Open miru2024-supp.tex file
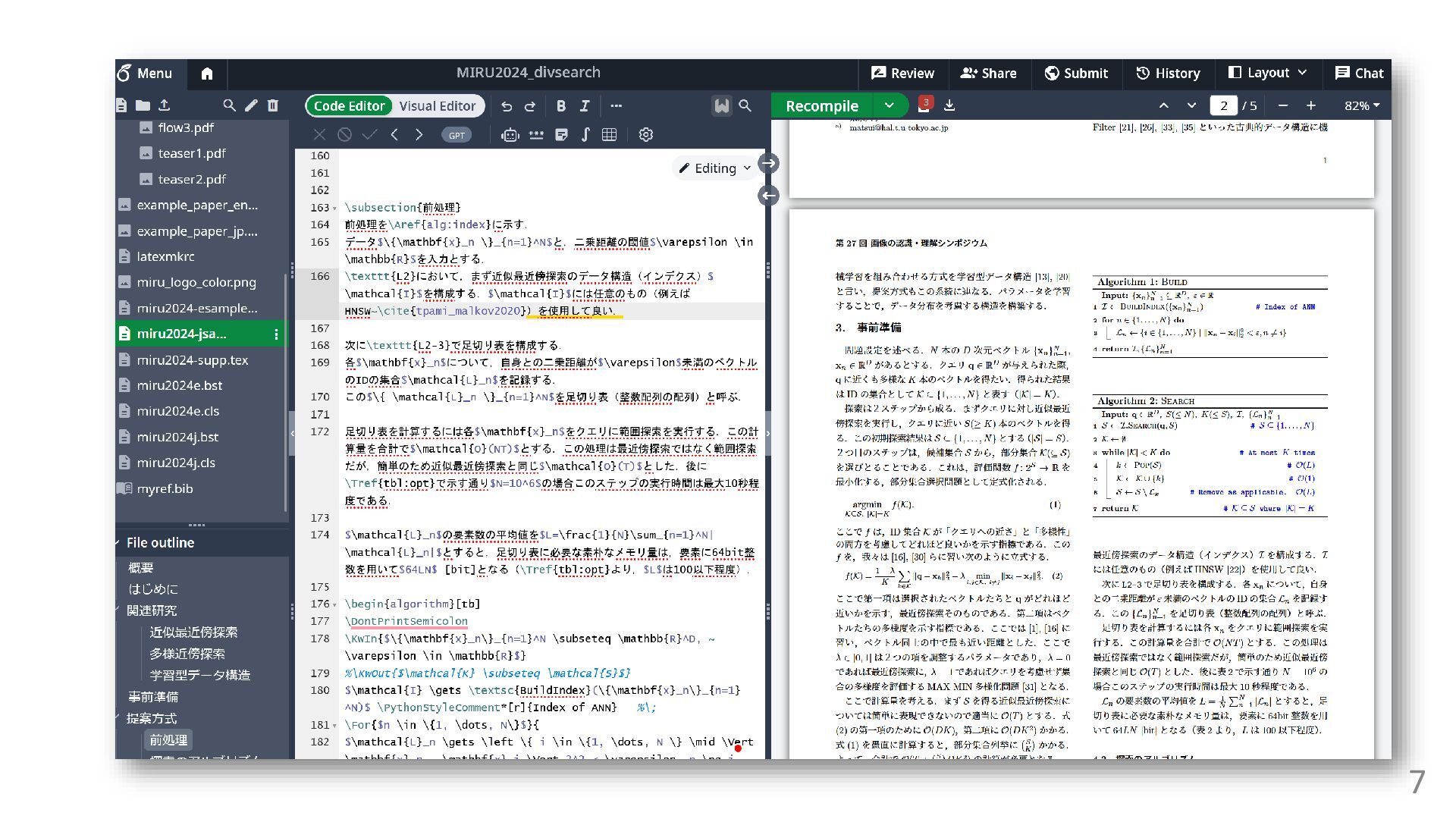This screenshot has width=1456, height=819. [x=192, y=360]
